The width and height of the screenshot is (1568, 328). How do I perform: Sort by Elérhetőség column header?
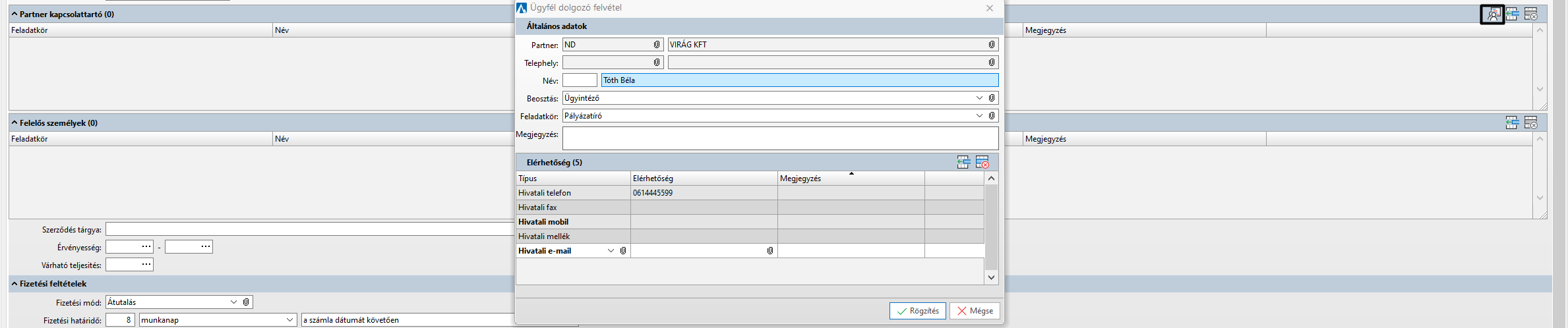coord(704,178)
